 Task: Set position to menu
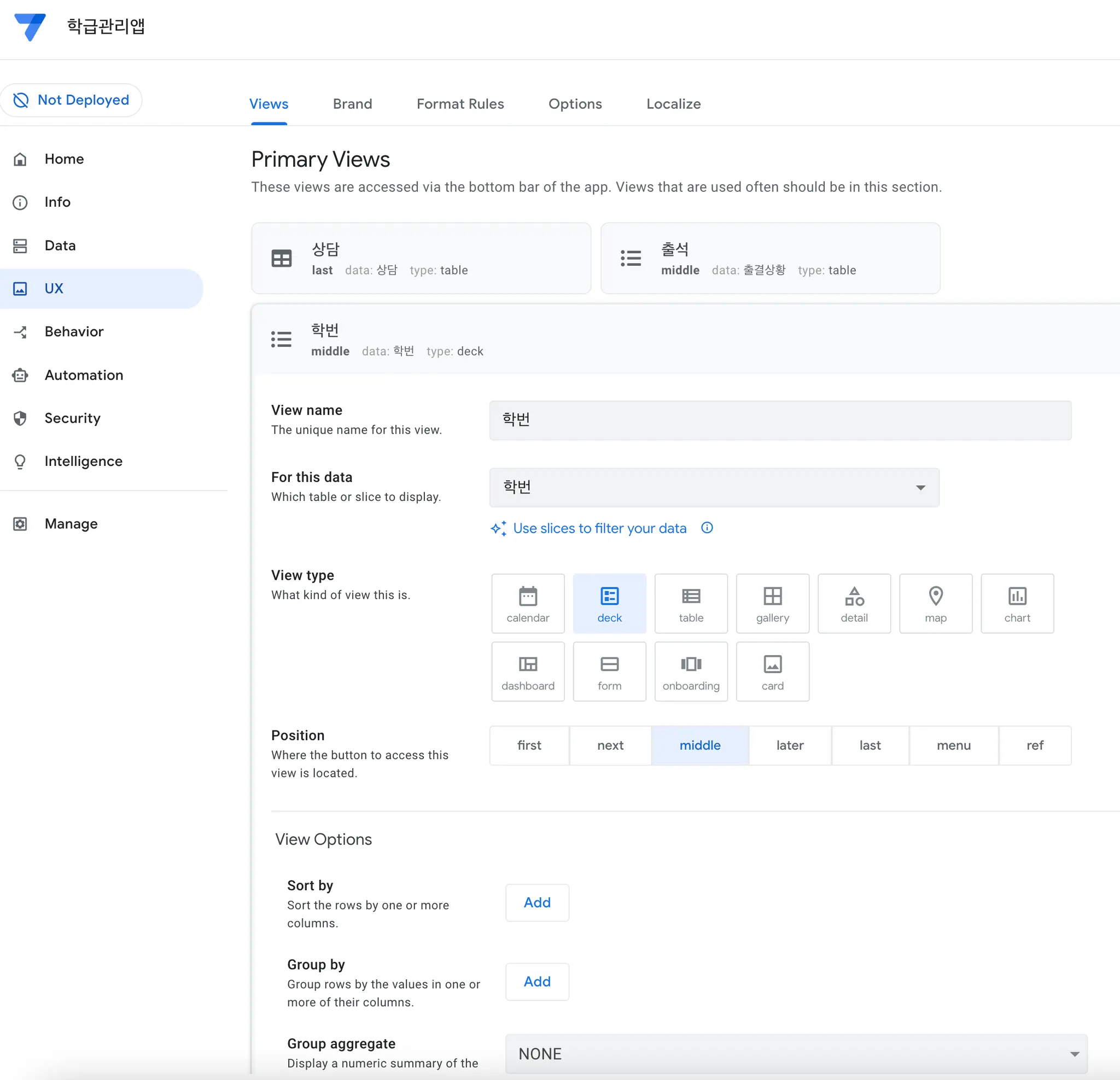pyautogui.click(x=953, y=745)
